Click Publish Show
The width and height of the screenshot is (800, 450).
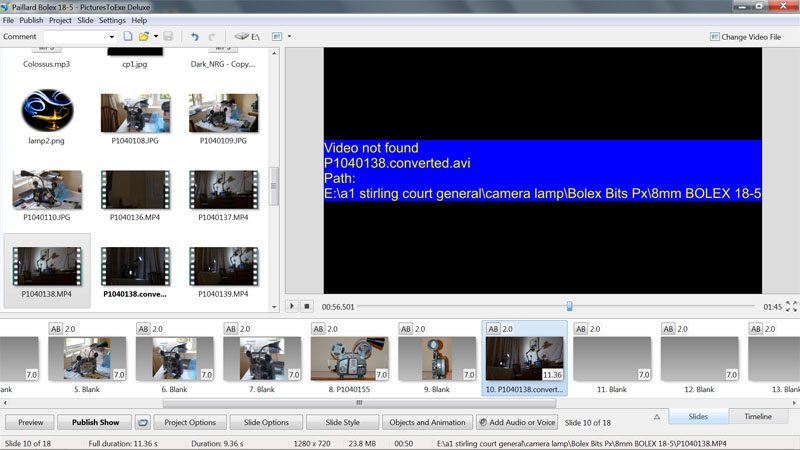tap(95, 422)
